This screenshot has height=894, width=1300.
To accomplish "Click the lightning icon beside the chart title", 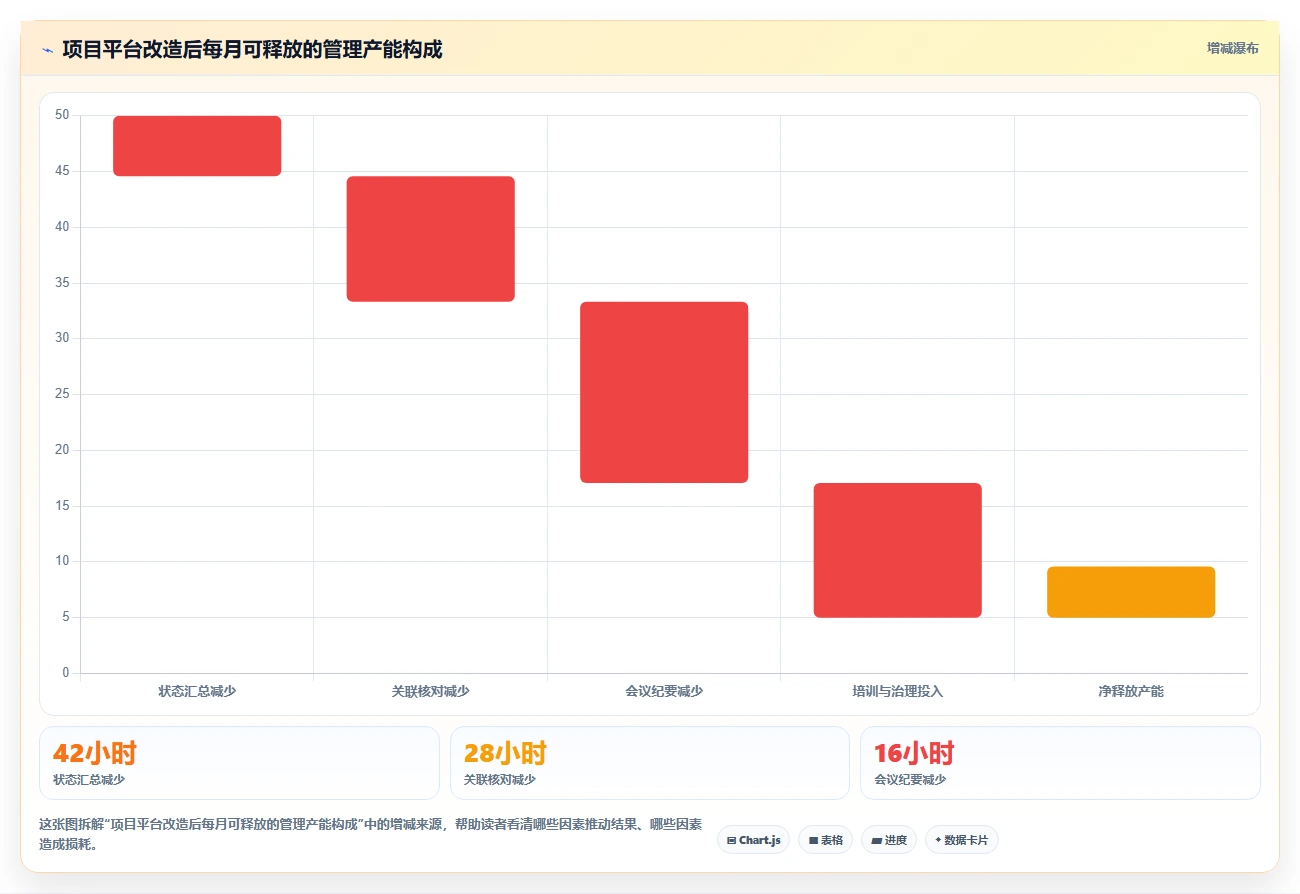I will click(x=47, y=49).
